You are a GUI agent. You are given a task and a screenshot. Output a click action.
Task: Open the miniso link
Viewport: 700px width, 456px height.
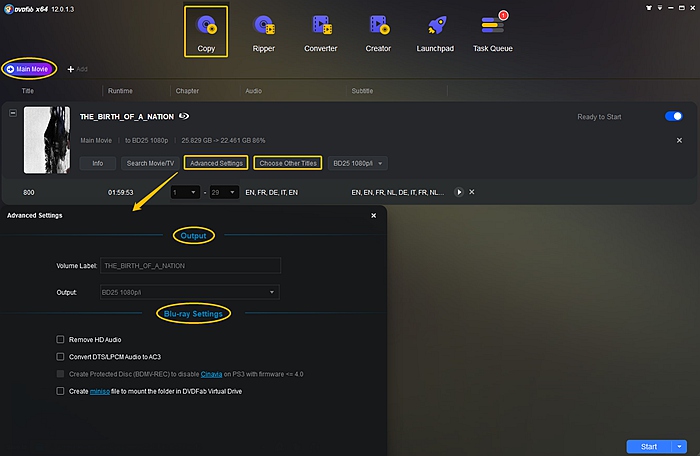[x=100, y=391]
